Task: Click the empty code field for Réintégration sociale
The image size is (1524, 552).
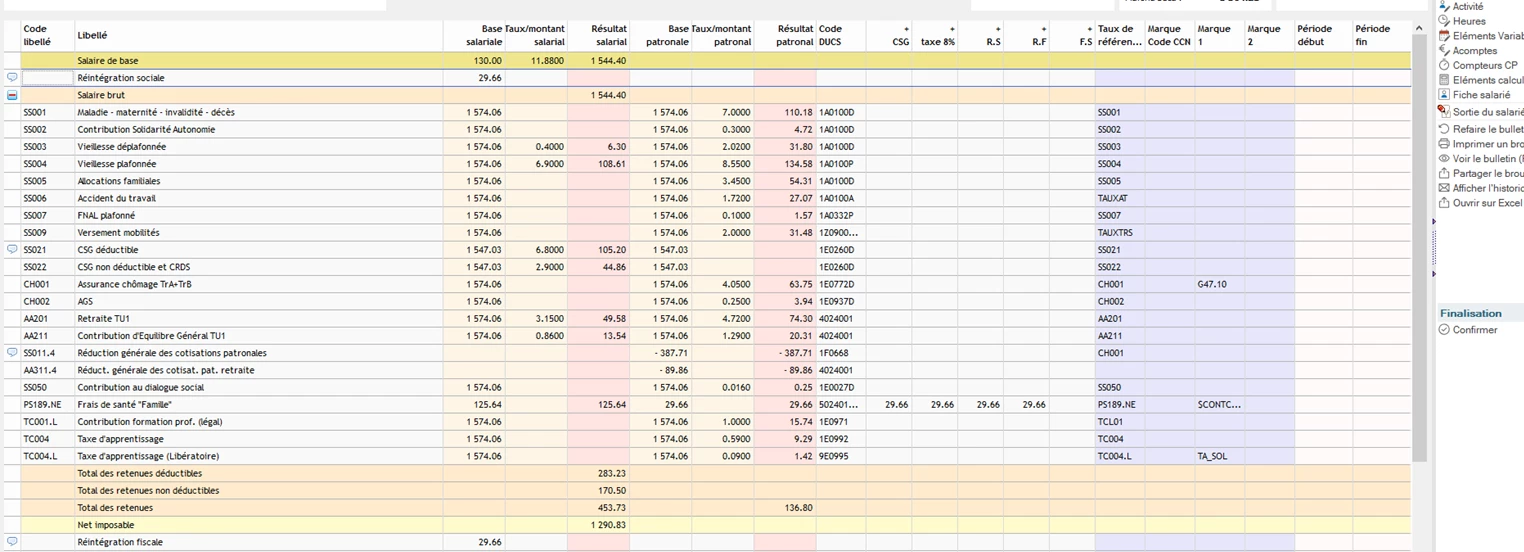Action: coord(47,78)
